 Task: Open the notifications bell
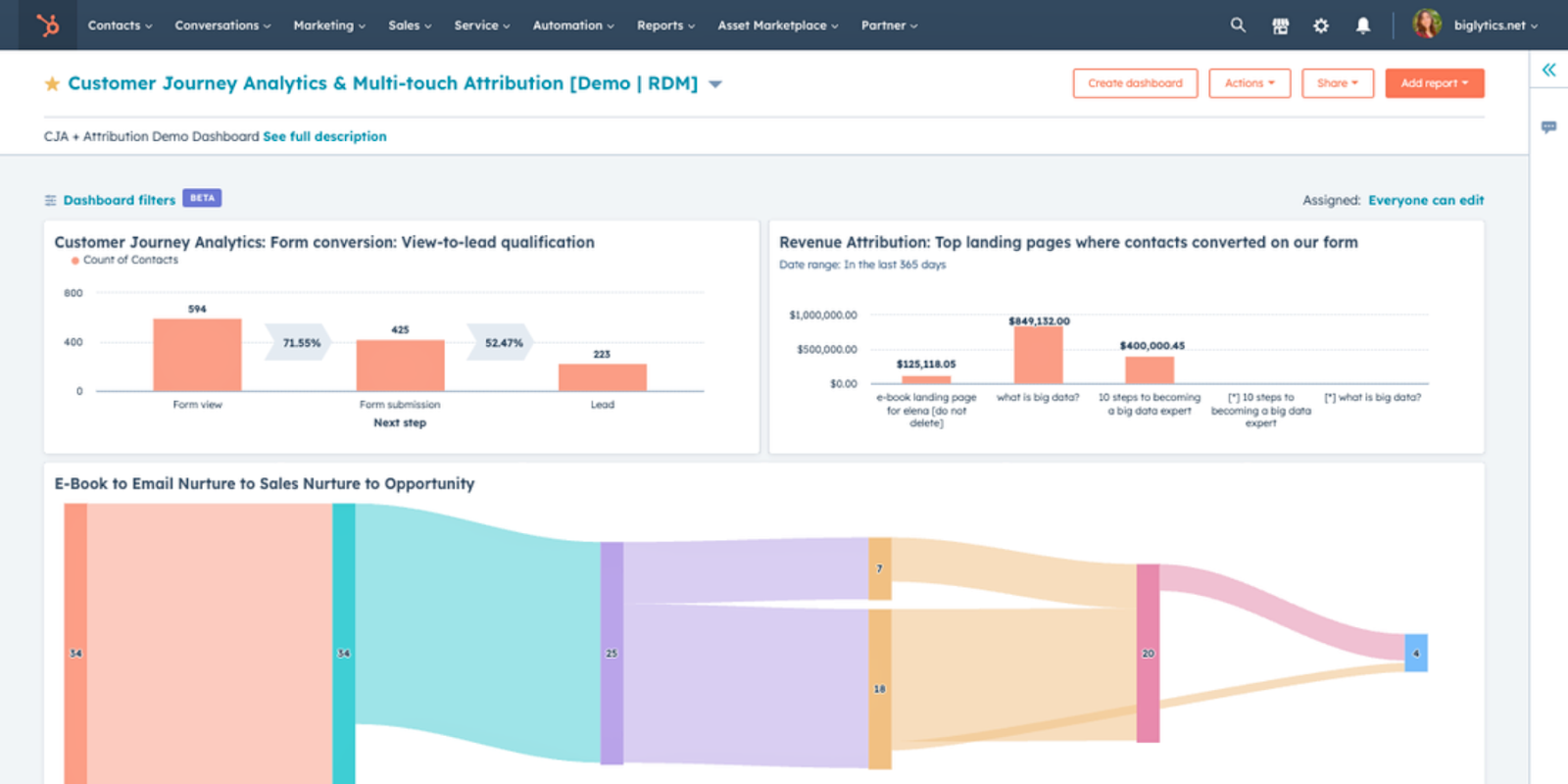1362,25
